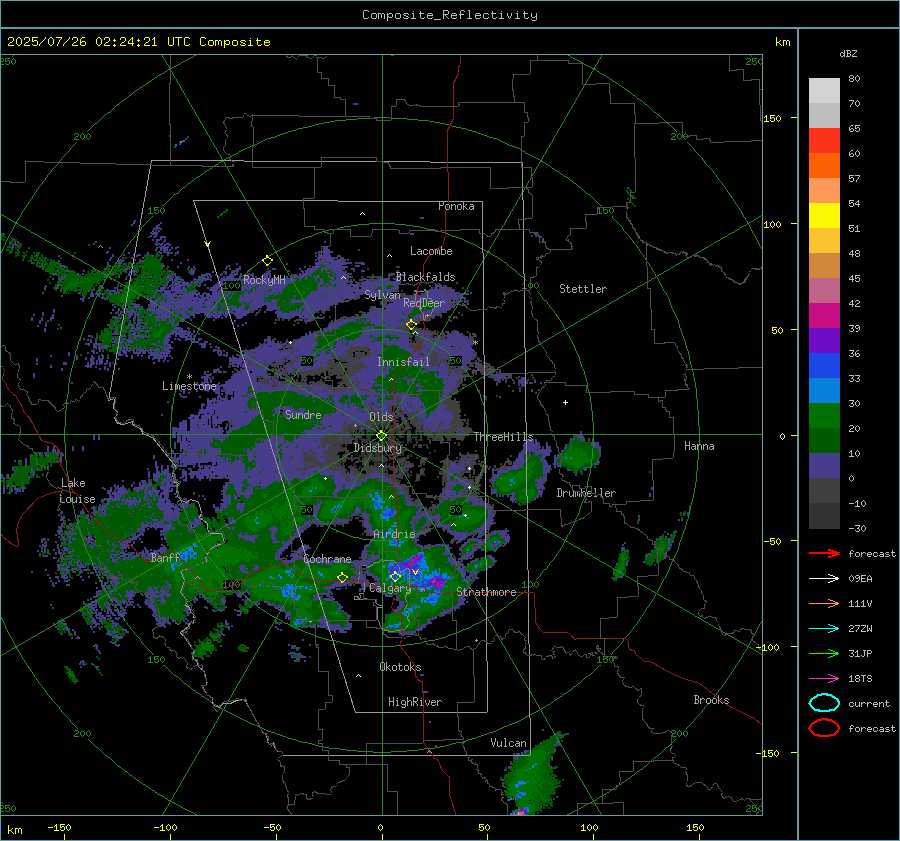
Task: Click the Hanna town label
Action: 699,446
